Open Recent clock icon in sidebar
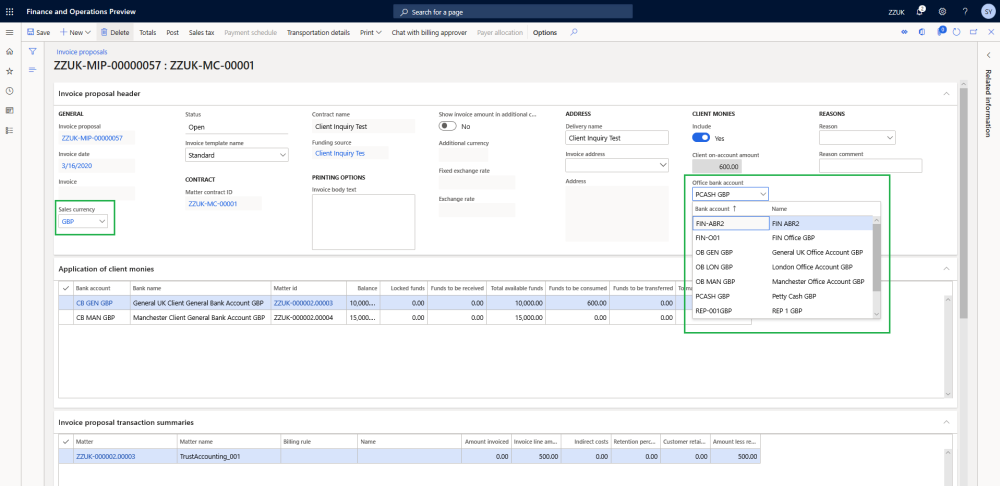This screenshot has width=1000, height=486. [x=9, y=91]
